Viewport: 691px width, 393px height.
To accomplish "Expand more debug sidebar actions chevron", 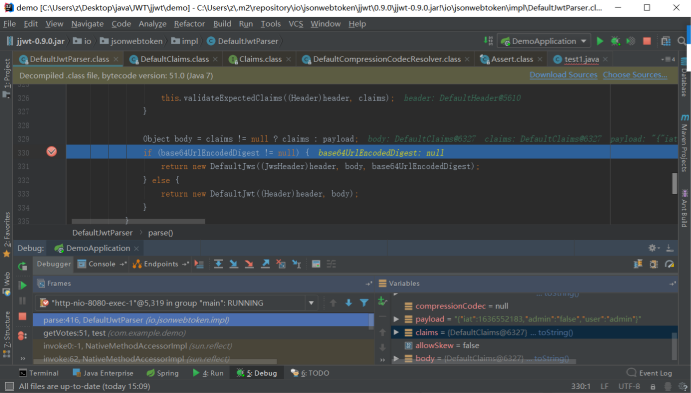I will tap(22, 358).
